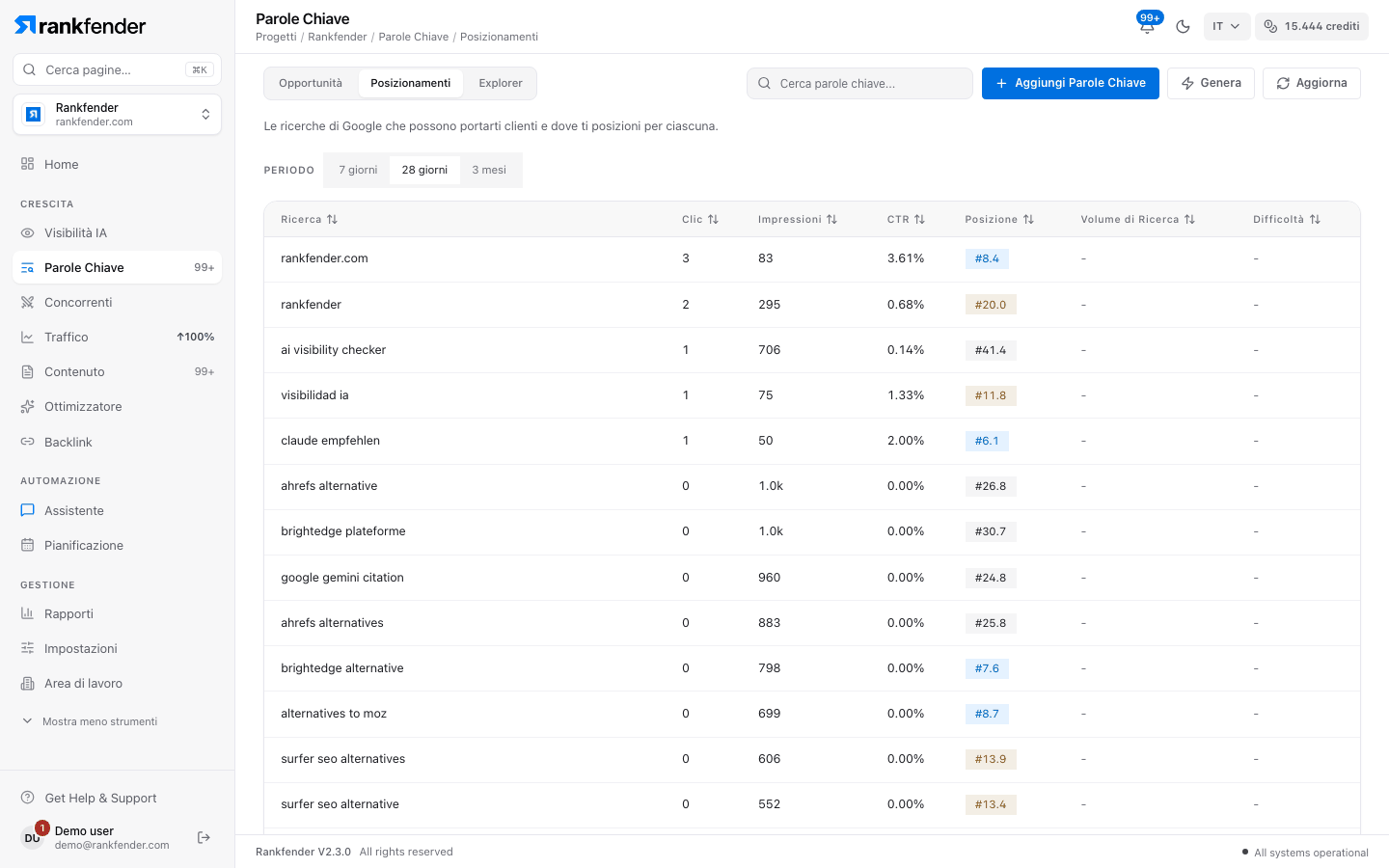Open the IT language dropdown
The height and width of the screenshot is (868, 1389).
pos(1227,26)
